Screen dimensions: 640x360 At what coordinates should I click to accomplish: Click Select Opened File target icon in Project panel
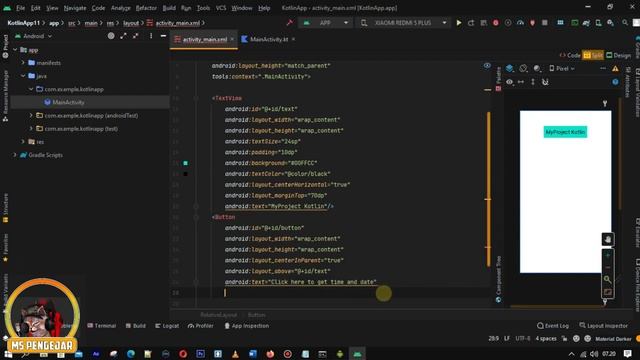tap(111, 36)
